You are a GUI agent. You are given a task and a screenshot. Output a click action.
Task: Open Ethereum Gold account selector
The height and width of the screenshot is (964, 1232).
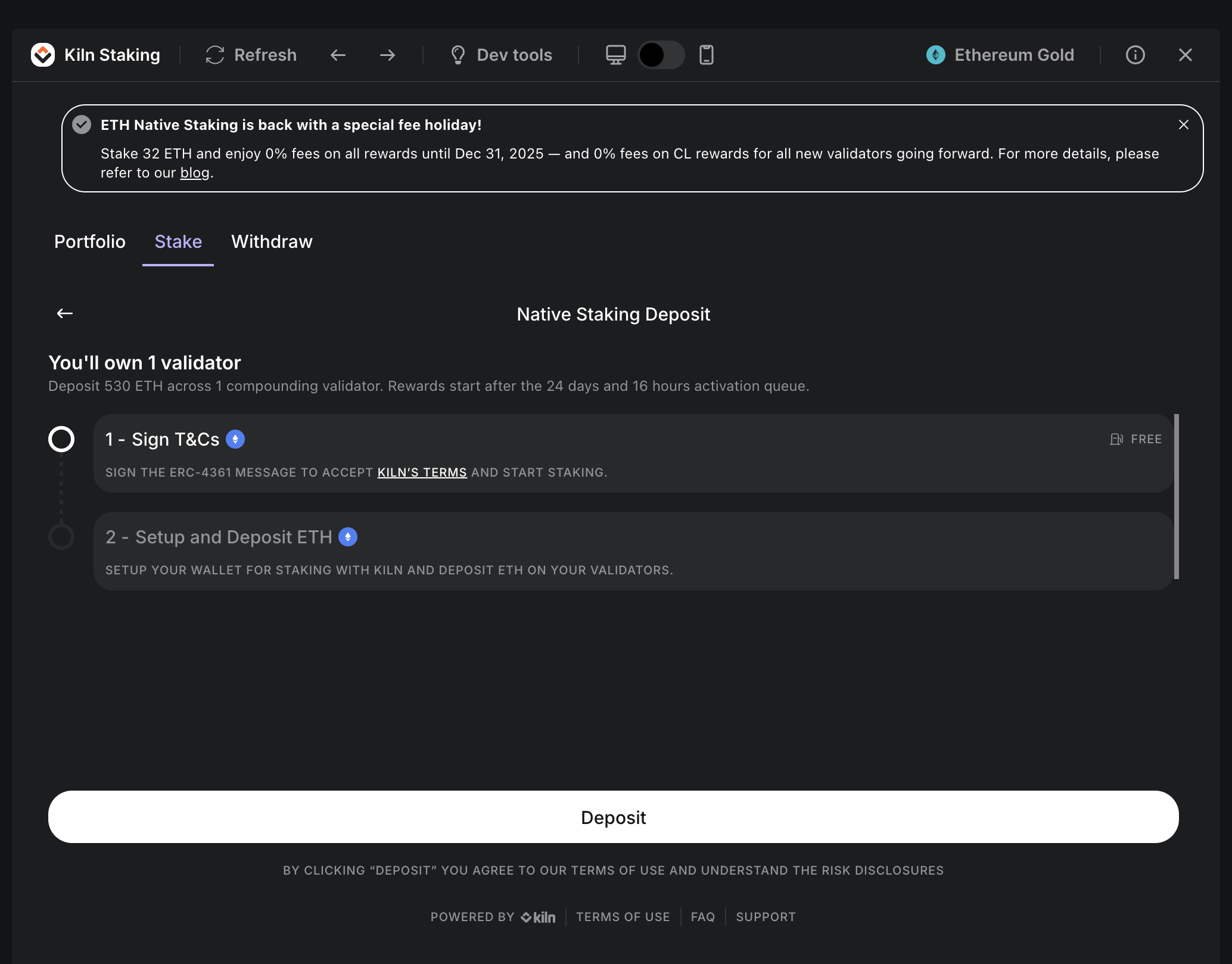point(1001,55)
